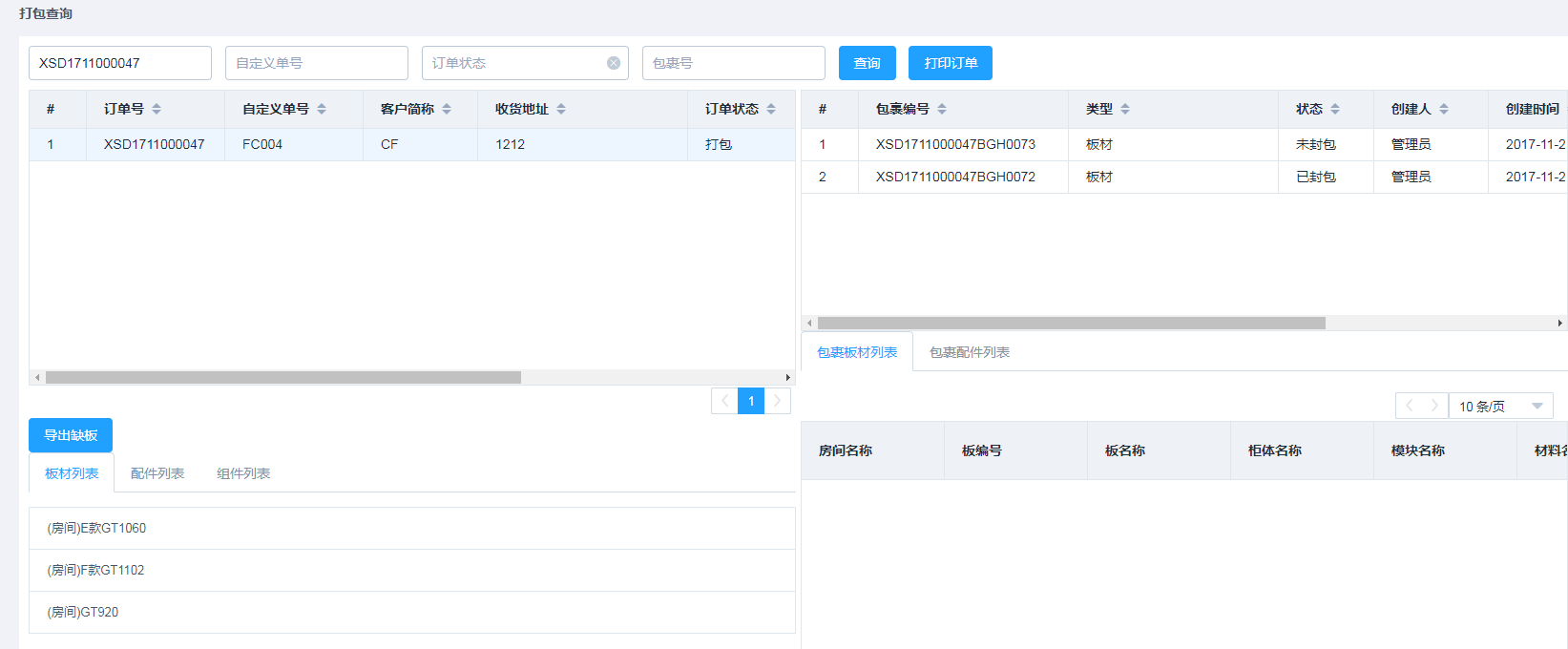Open the 包裹配件列表 tab
Screen dimensions: 1568x649
969,352
